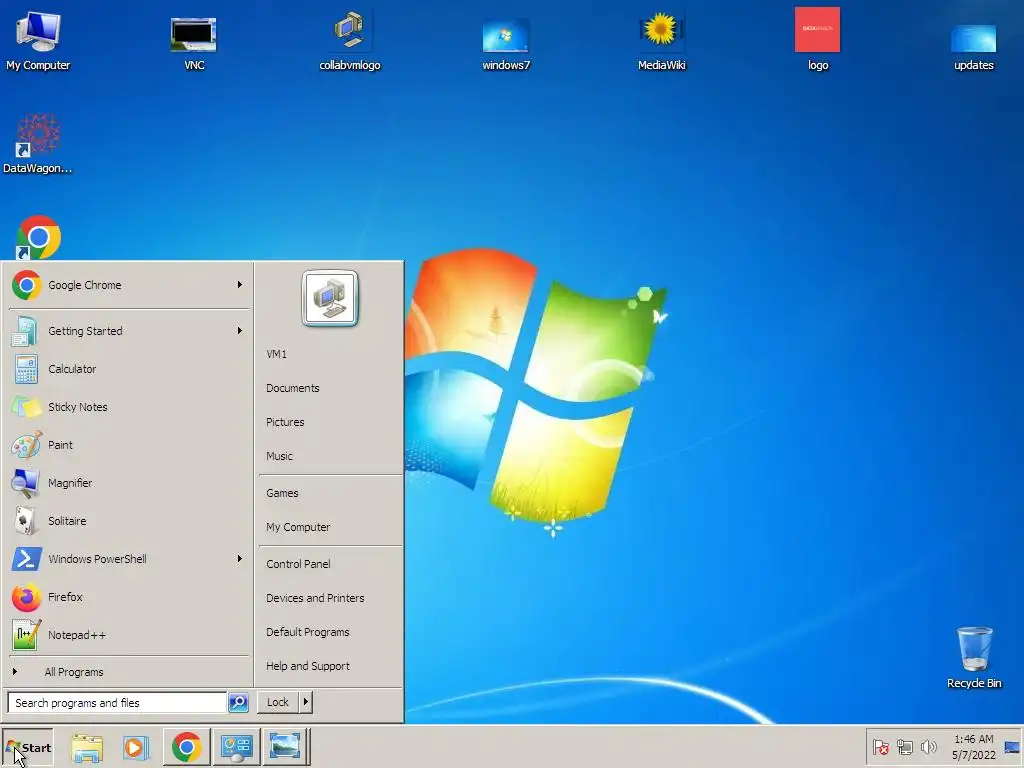The width and height of the screenshot is (1024, 768).
Task: Open the VM1 user folder
Action: pyautogui.click(x=330, y=354)
